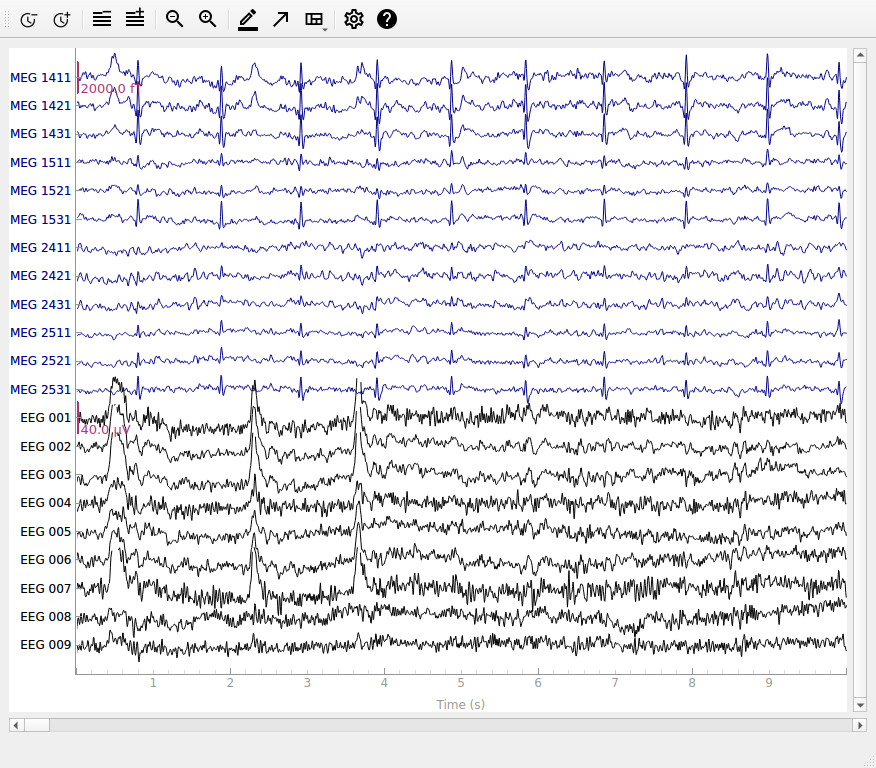
Task: Decrease the displayed time duration
Action: pyautogui.click(x=28, y=20)
